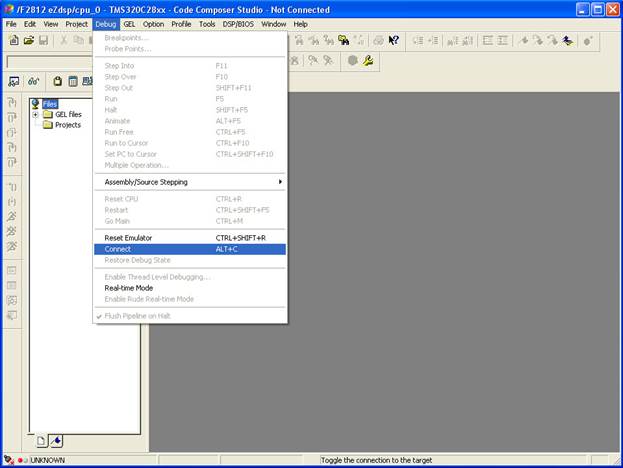Open the Option menu
Image resolution: width=623 pixels, height=468 pixels.
[153, 24]
